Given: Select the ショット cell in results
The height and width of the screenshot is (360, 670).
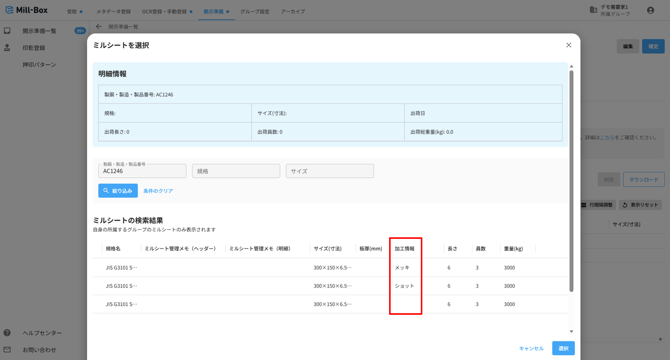Looking at the screenshot, I should pos(404,286).
